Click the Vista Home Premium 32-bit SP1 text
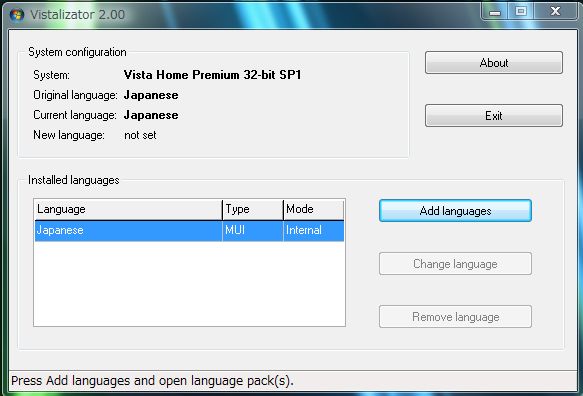Screen dimensions: 583x396 212,75
